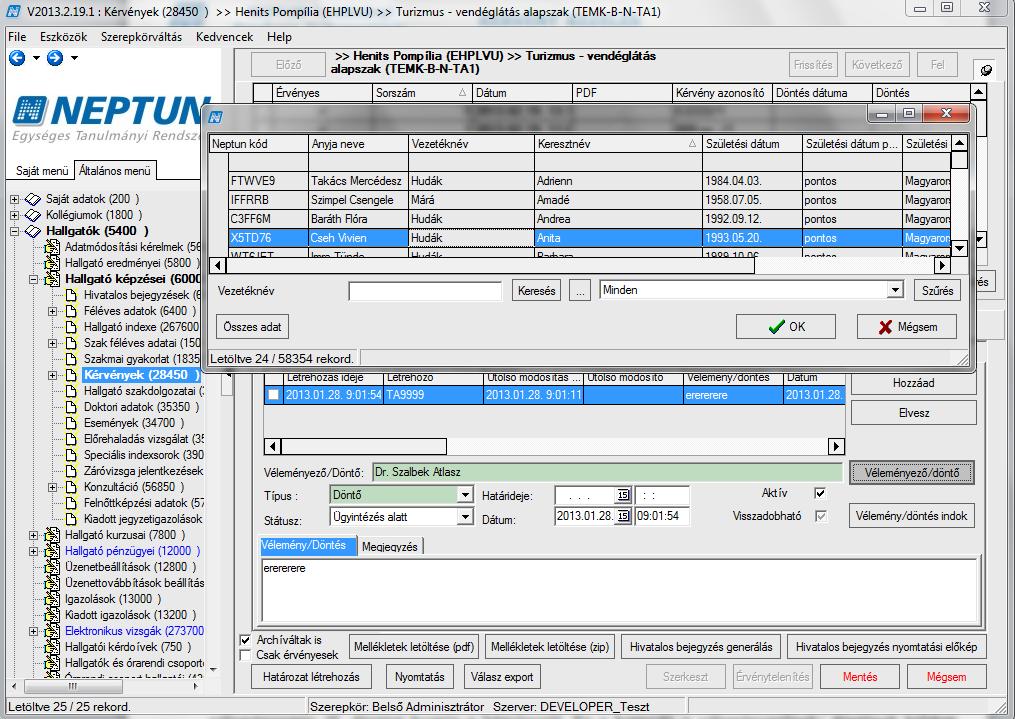
Task: Expand the Saját adatok tree node
Action: (x=14, y=199)
